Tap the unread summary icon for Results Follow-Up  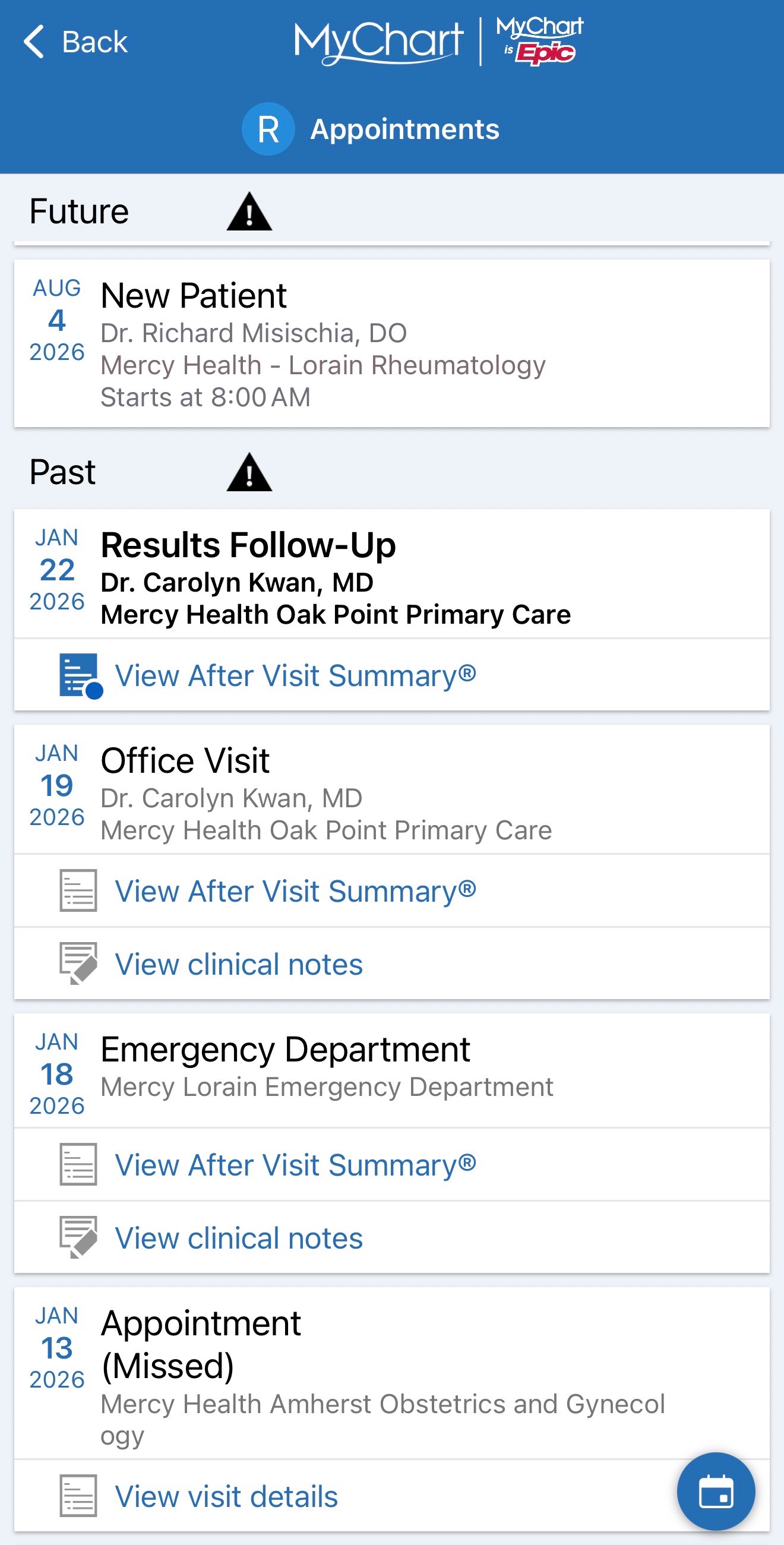point(80,675)
